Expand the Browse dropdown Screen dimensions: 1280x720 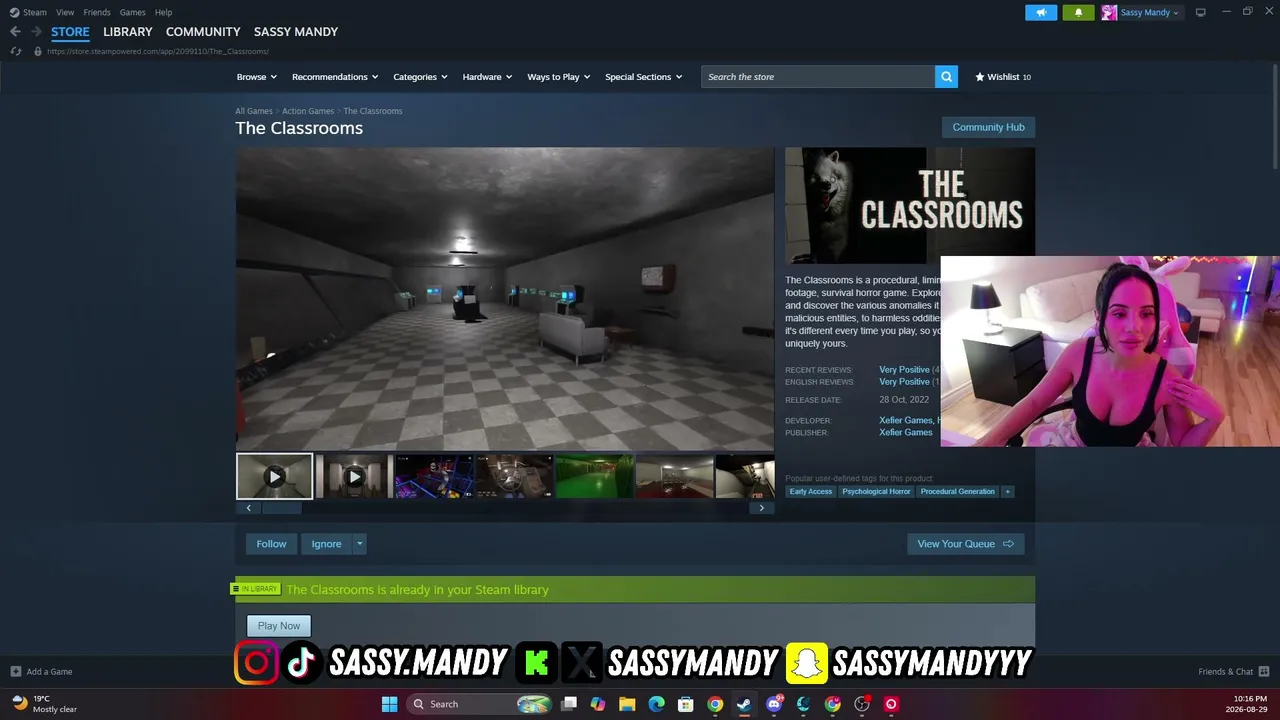click(257, 77)
